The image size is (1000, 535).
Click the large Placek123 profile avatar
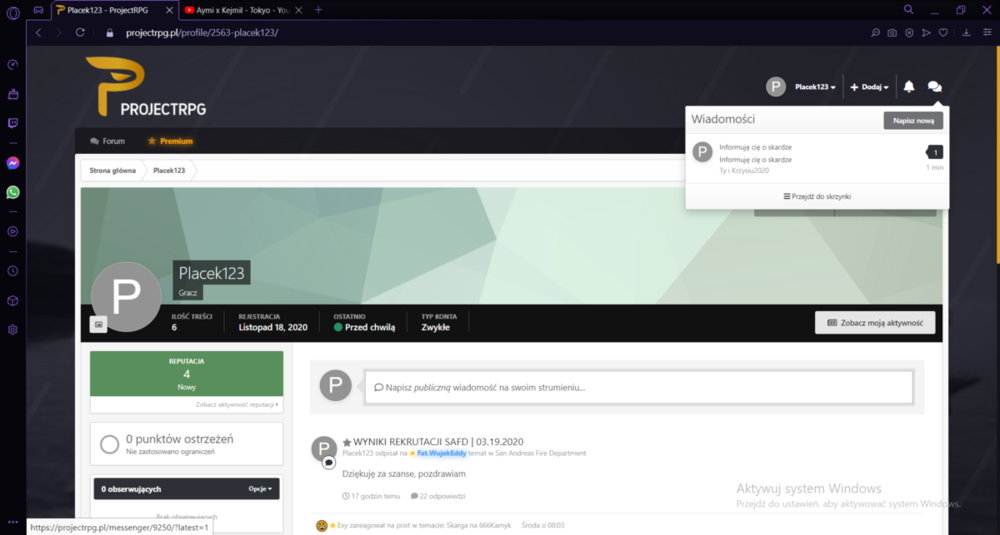(126, 297)
